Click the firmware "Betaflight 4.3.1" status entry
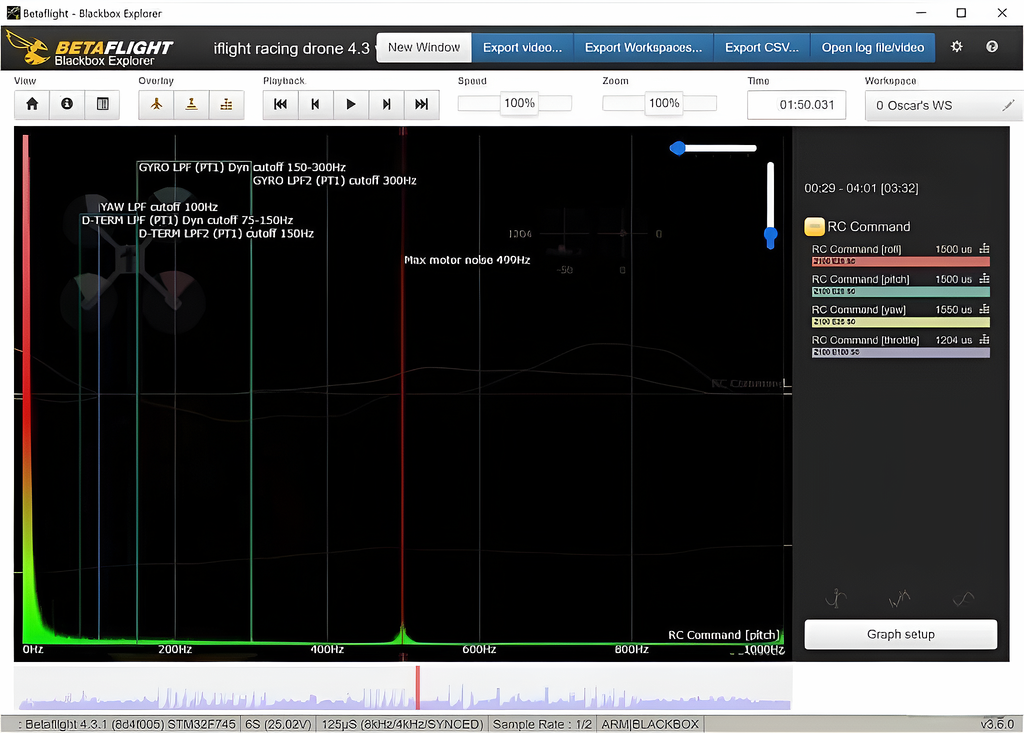The image size is (1024, 733). 127,725
